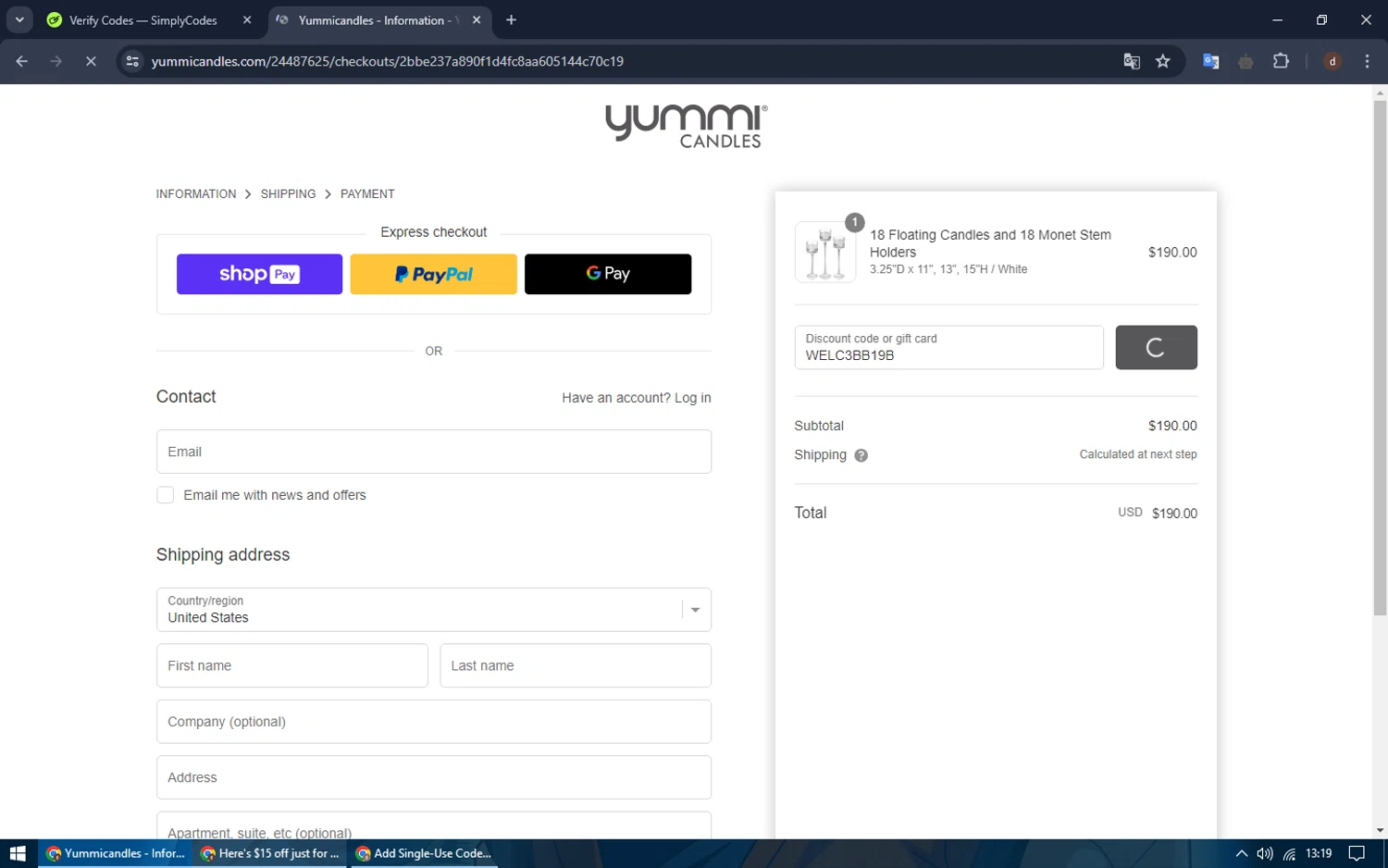This screenshot has width=1388, height=868.
Task: Click the candle holders product thumbnail
Action: point(825,252)
